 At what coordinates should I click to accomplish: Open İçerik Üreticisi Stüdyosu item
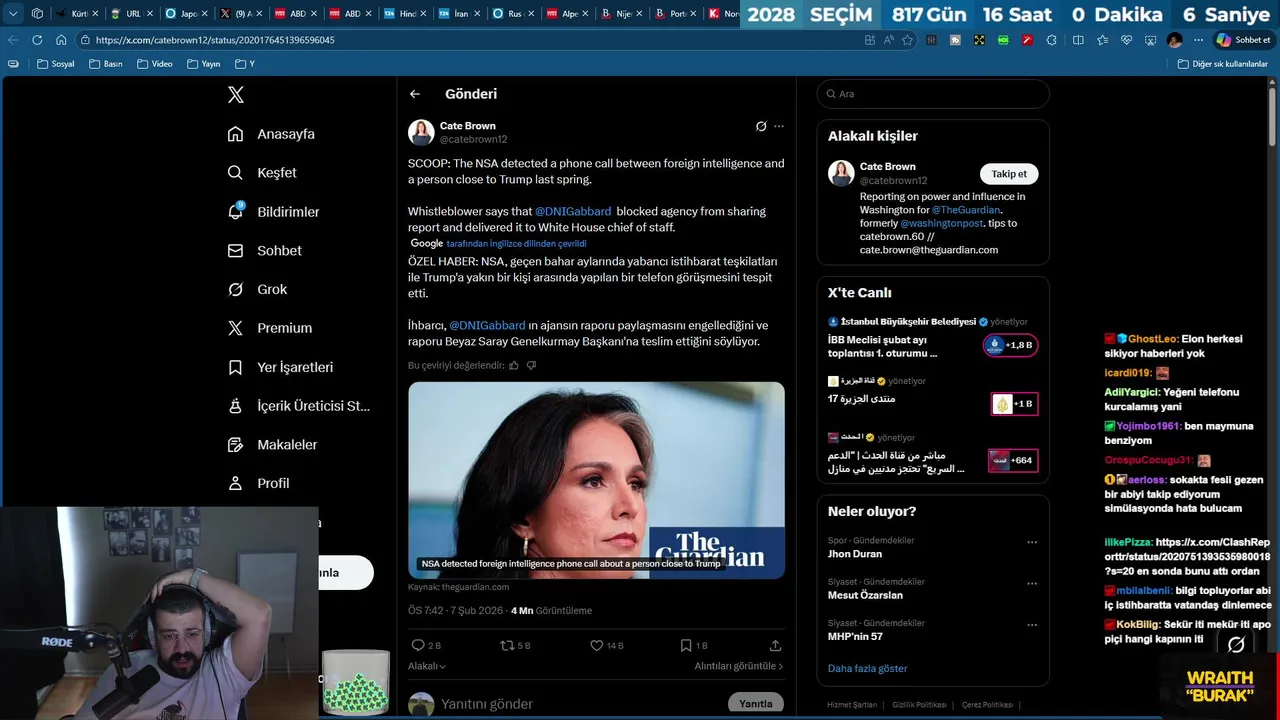coord(299,406)
